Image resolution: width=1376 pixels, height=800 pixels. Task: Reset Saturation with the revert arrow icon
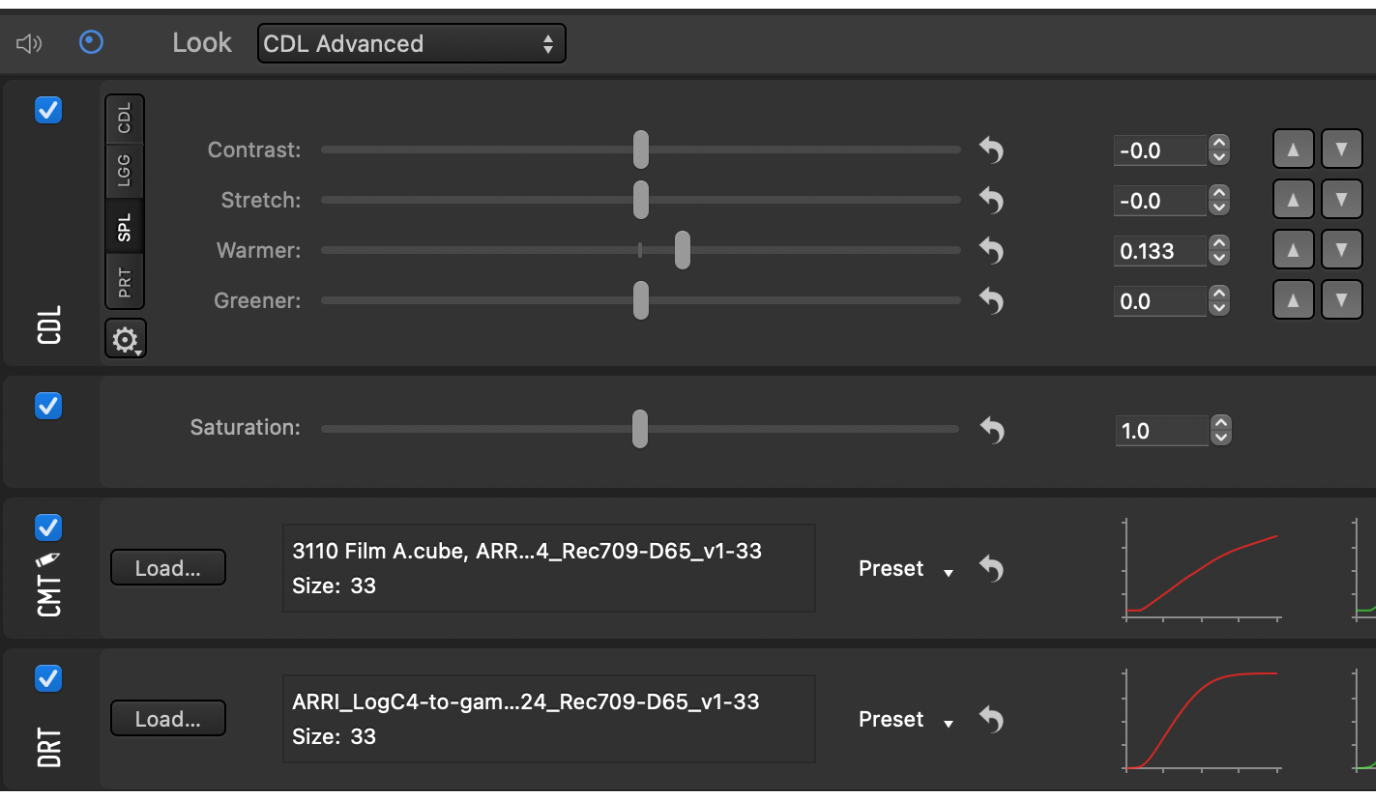click(x=991, y=430)
